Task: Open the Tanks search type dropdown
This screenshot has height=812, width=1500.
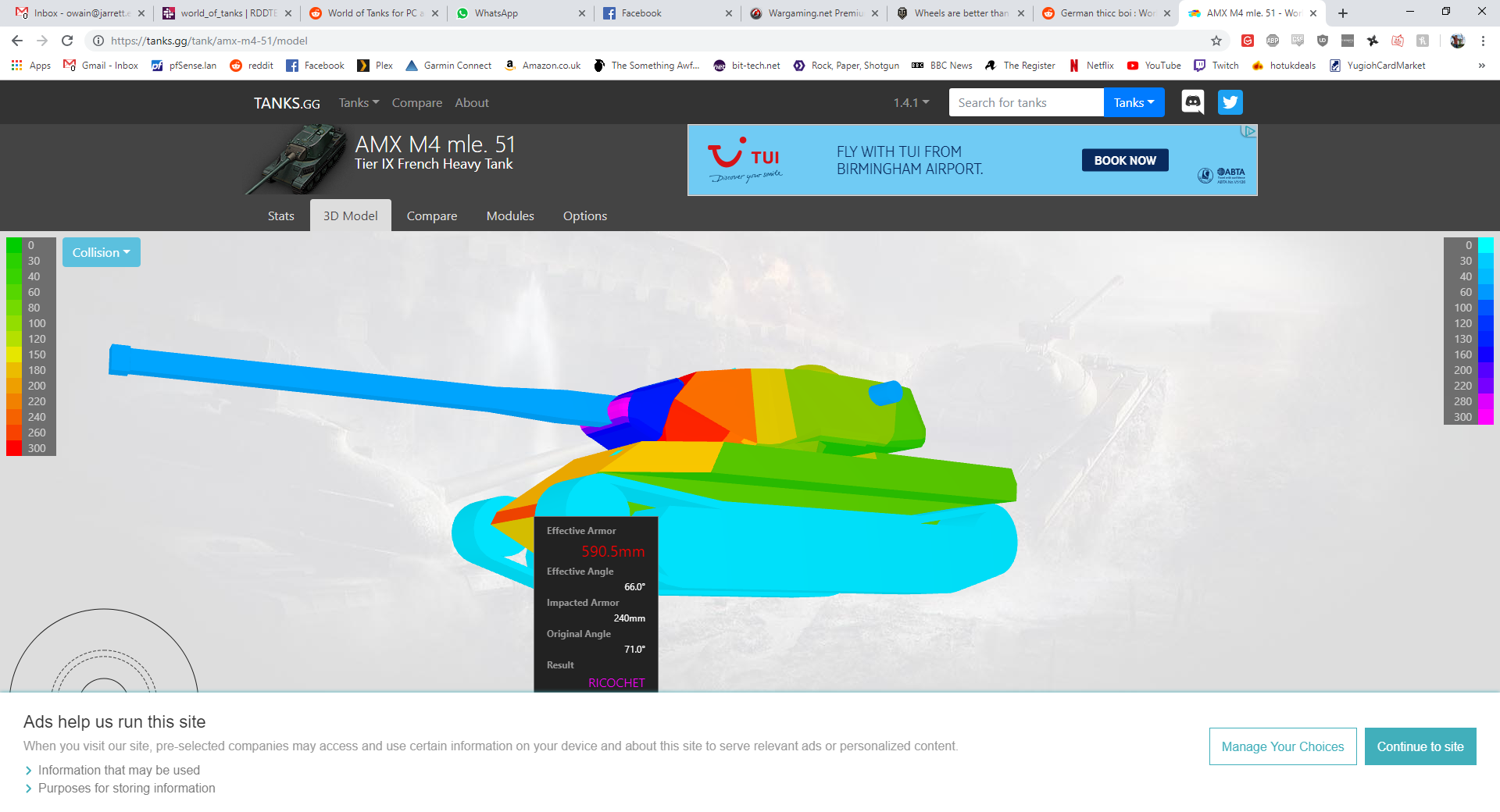Action: pyautogui.click(x=1134, y=102)
